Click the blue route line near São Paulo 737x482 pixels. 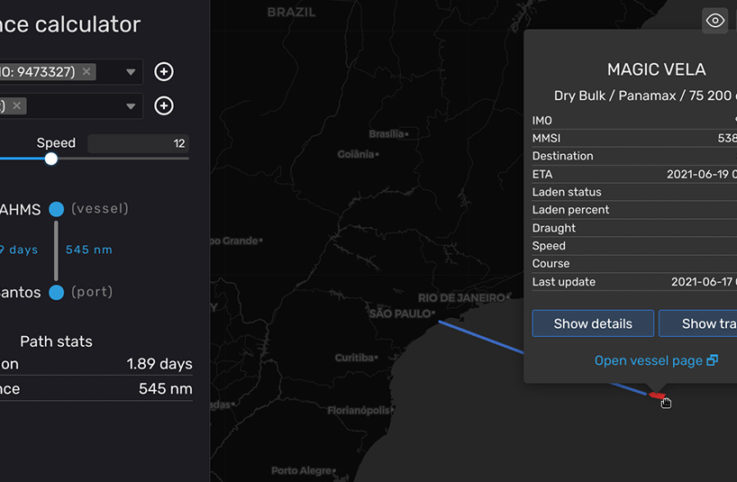[480, 337]
